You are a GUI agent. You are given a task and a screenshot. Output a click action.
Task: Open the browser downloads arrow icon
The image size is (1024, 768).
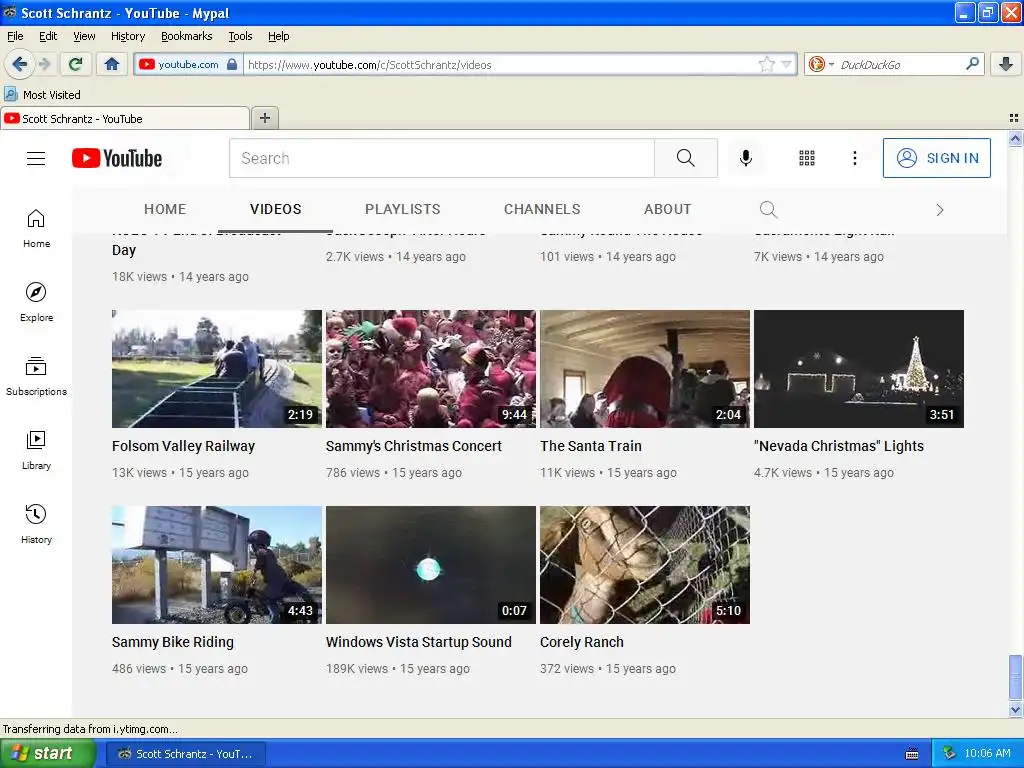click(1006, 64)
